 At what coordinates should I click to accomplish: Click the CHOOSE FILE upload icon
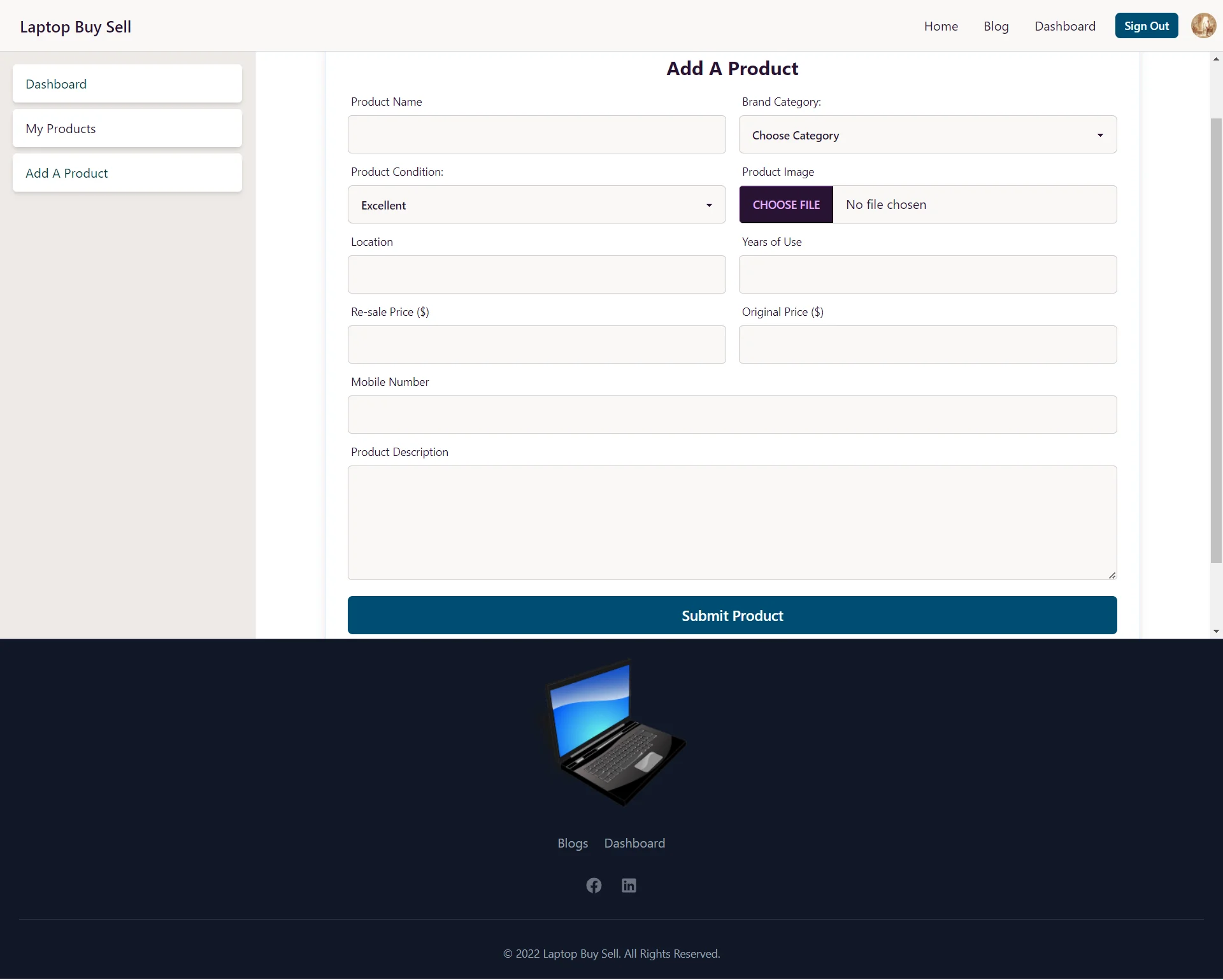coord(787,204)
